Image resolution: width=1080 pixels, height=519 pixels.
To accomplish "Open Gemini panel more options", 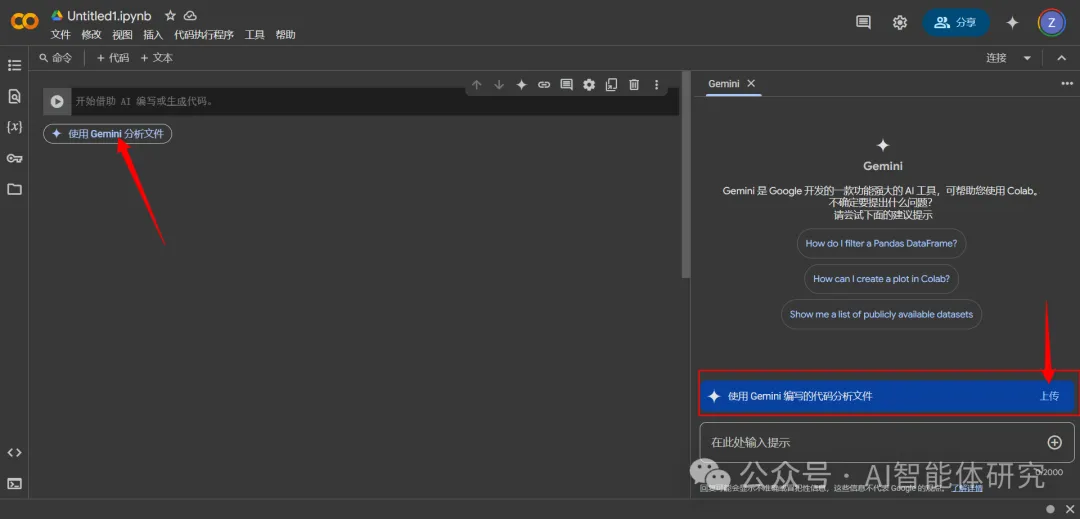I will pos(1068,83).
